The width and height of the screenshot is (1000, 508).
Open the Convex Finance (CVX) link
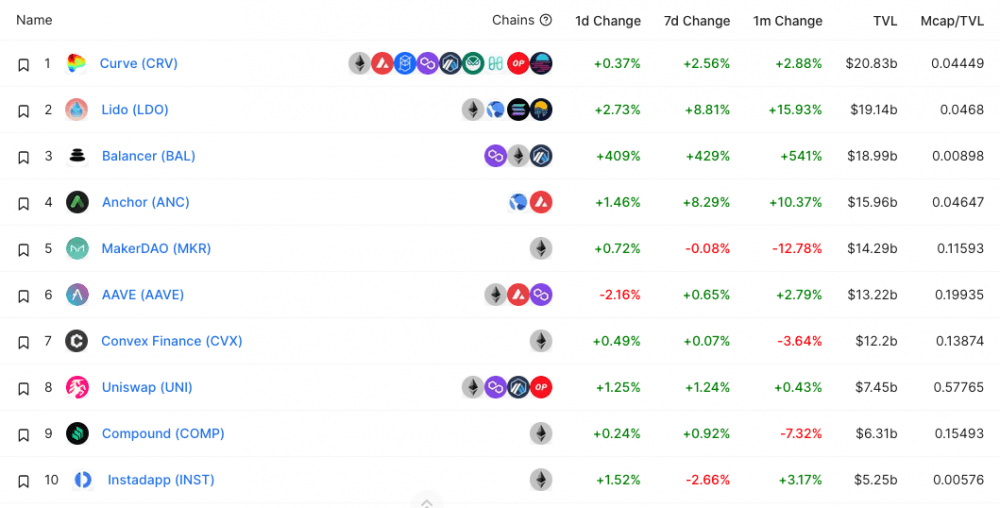click(172, 341)
